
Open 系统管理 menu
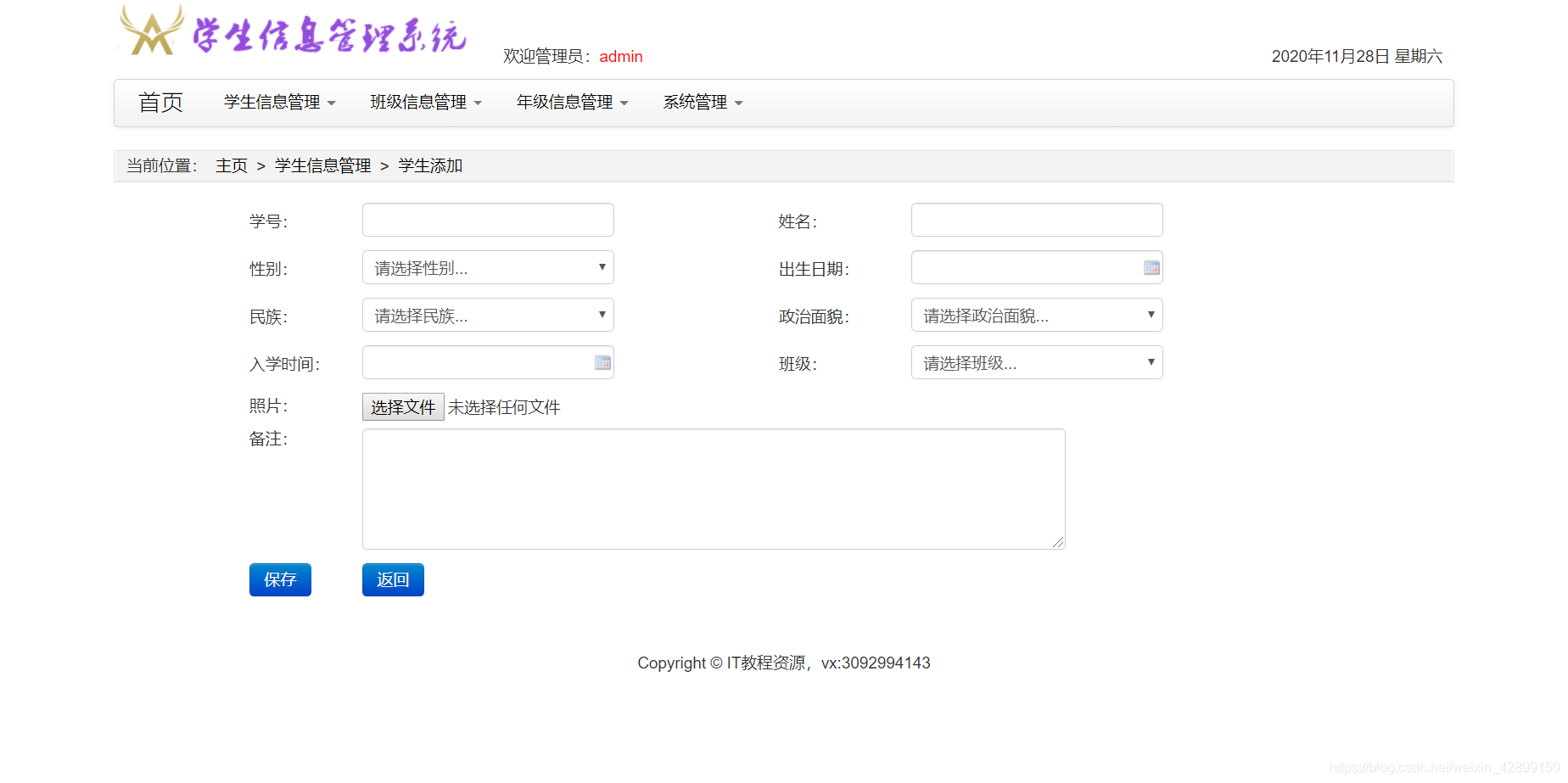pyautogui.click(x=703, y=103)
